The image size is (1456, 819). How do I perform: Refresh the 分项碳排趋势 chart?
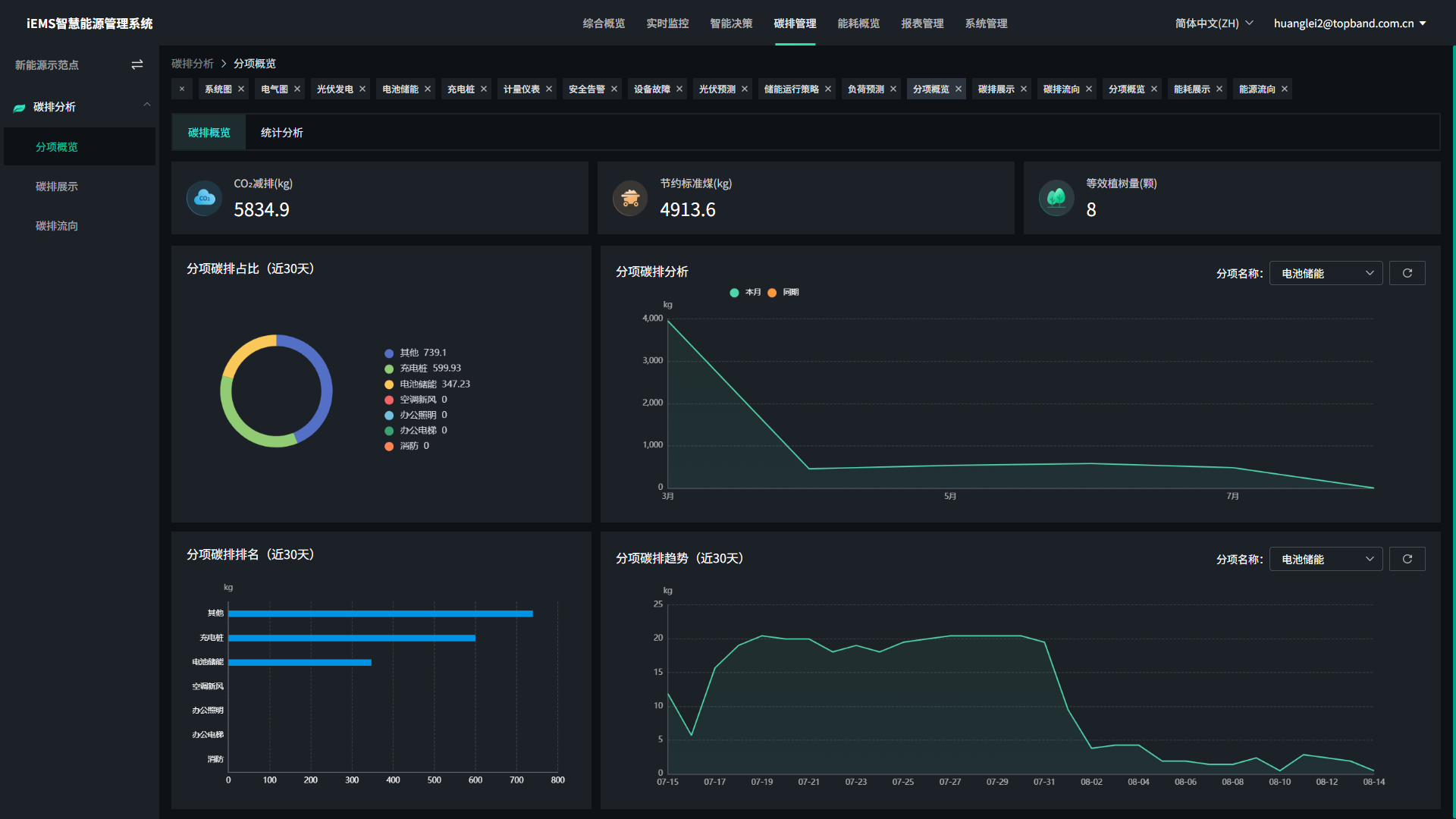pos(1407,559)
